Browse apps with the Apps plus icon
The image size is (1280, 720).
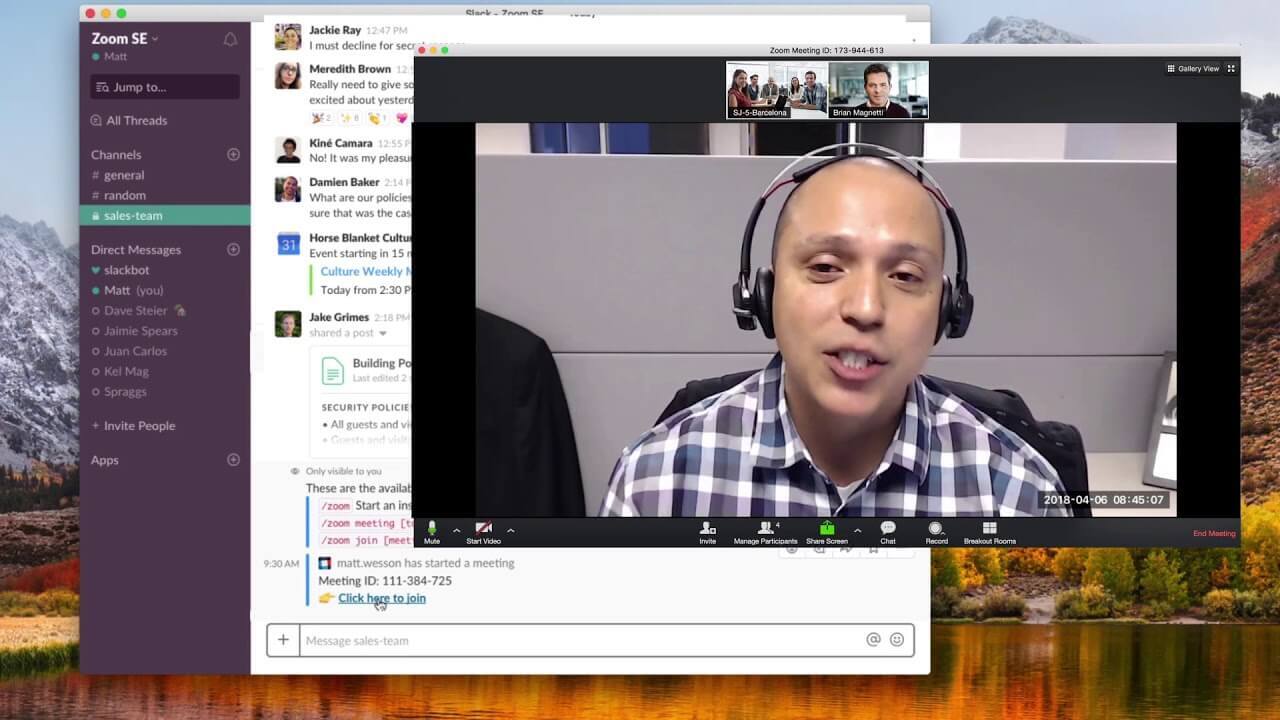click(x=233, y=460)
